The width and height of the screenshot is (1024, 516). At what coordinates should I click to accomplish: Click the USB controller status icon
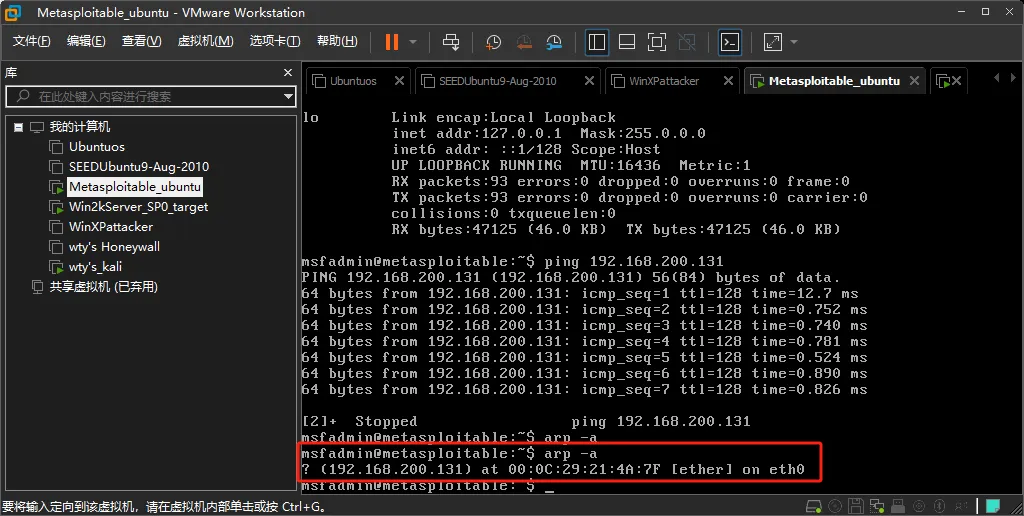tap(898, 506)
